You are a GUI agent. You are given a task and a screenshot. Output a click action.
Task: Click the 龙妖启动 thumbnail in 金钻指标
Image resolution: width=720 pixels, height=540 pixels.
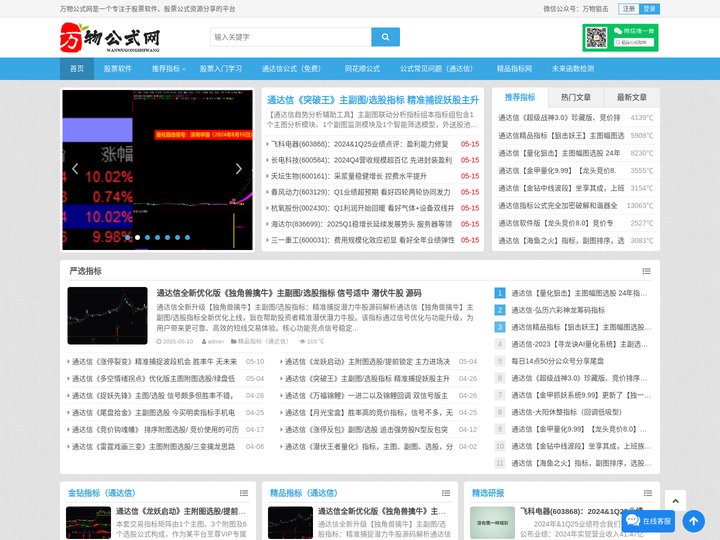pyautogui.click(x=89, y=523)
